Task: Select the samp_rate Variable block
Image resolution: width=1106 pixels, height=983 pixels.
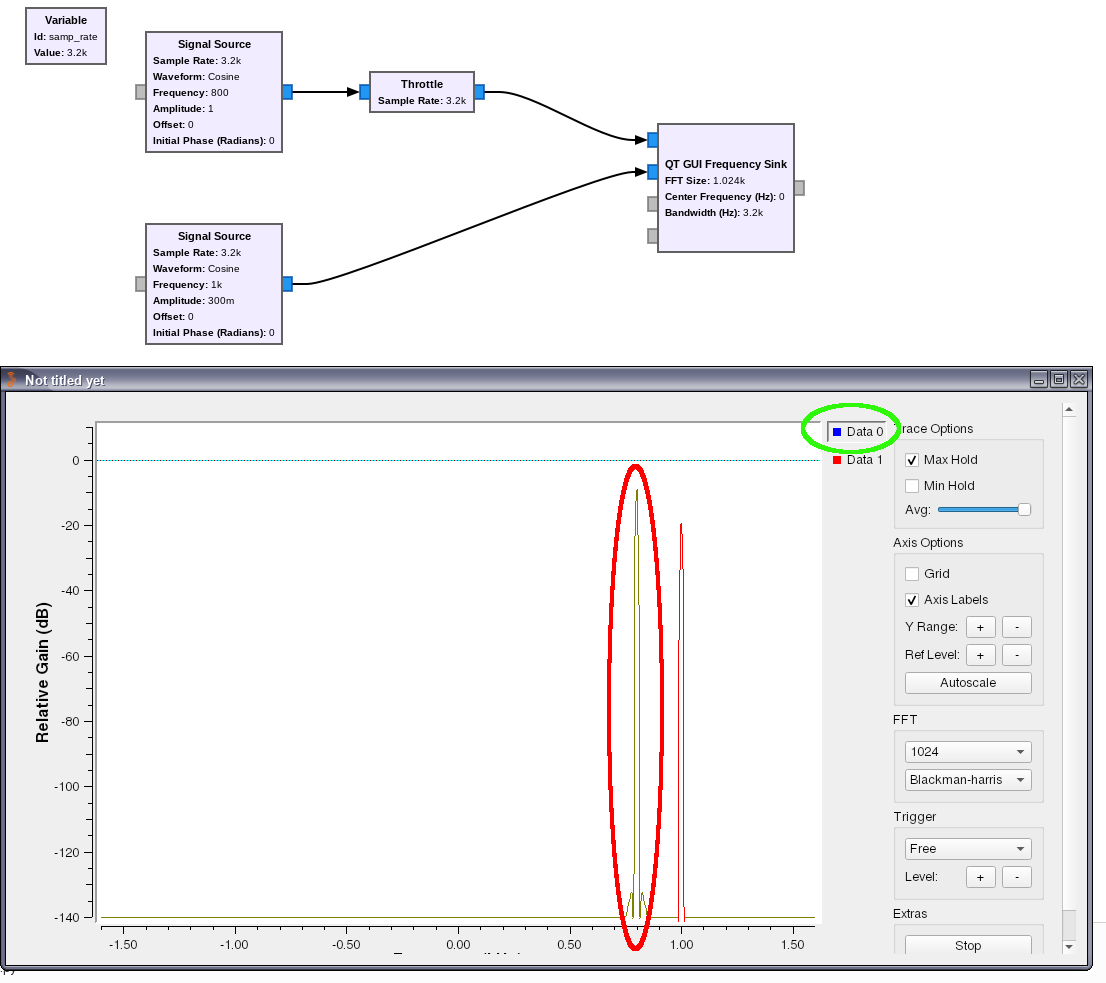Action: tap(65, 35)
